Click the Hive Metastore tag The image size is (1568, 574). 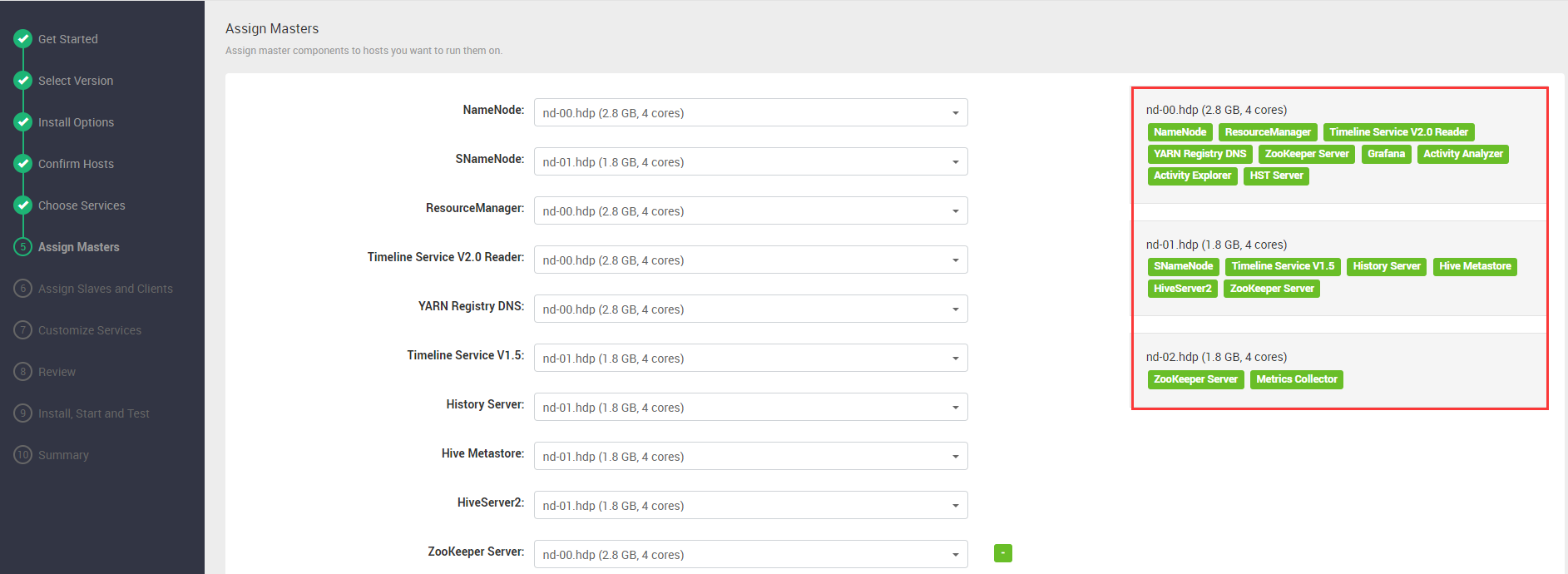1475,266
